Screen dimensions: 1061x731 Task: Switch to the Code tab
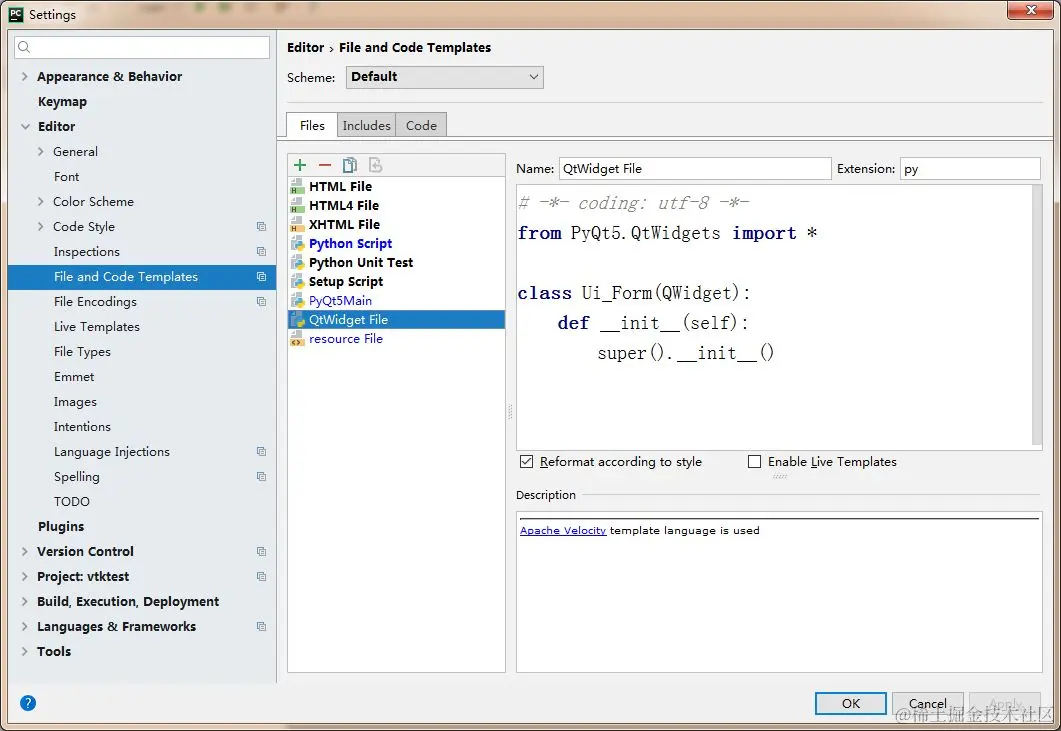coord(421,125)
